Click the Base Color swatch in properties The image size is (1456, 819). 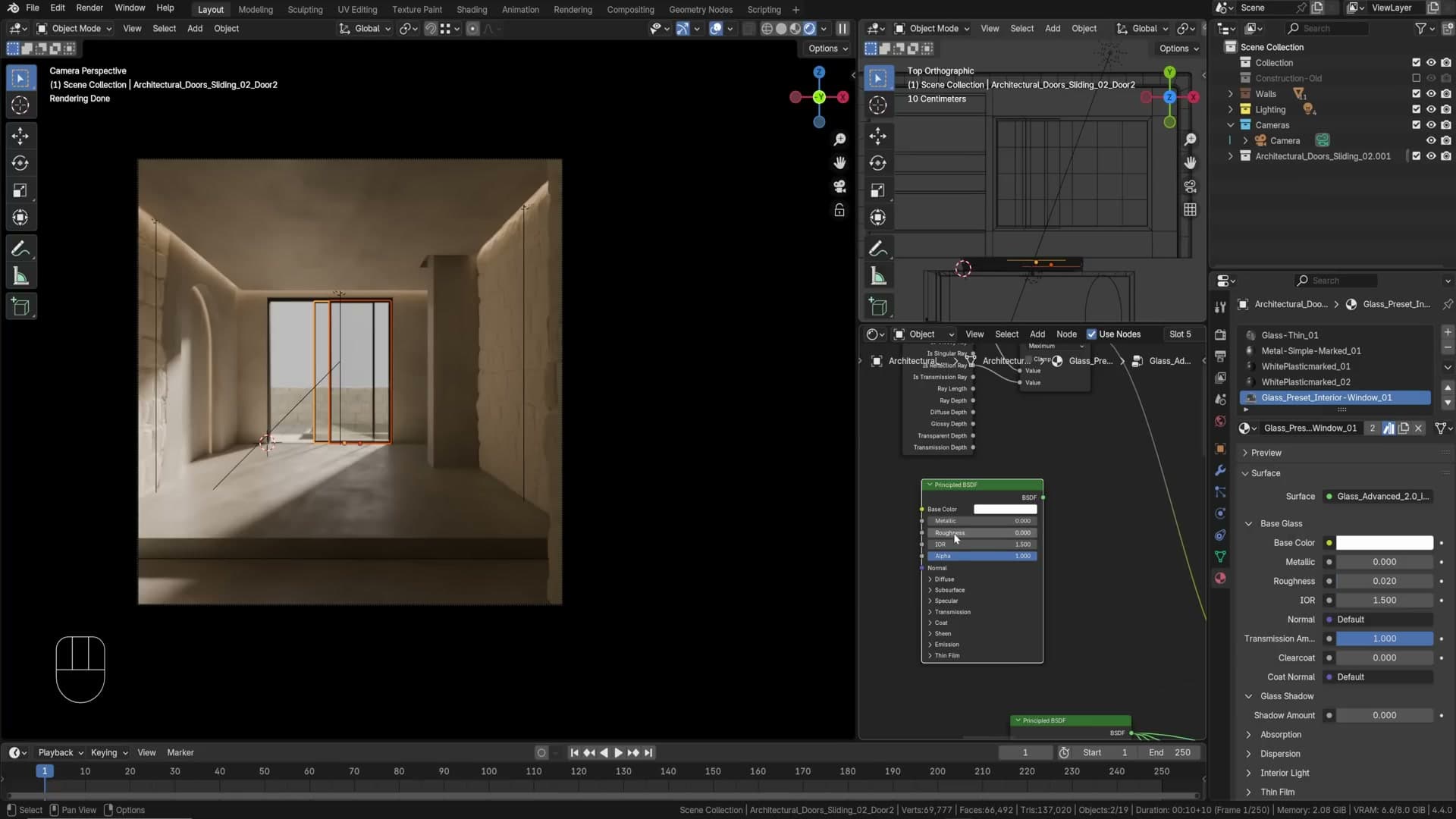[1384, 542]
